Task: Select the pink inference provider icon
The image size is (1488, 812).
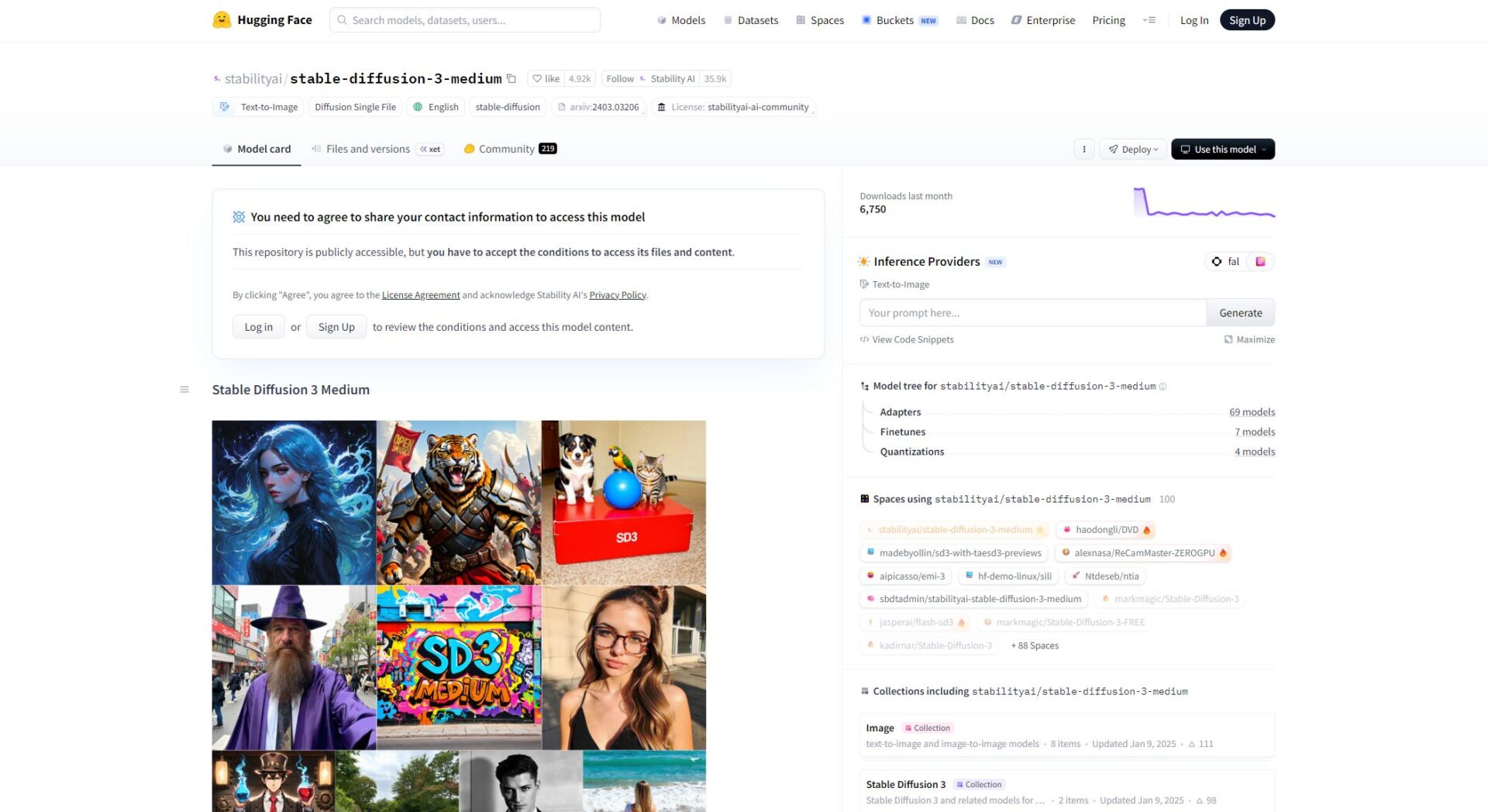Action: click(x=1260, y=262)
